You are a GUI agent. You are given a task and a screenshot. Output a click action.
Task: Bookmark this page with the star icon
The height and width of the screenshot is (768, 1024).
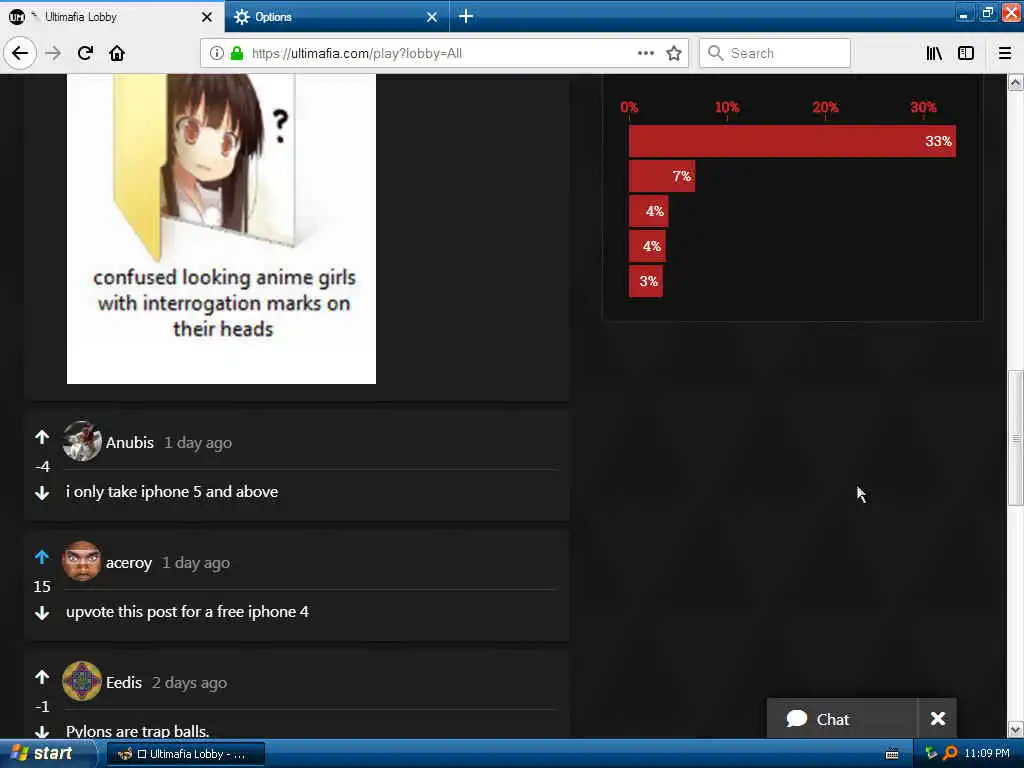674,53
